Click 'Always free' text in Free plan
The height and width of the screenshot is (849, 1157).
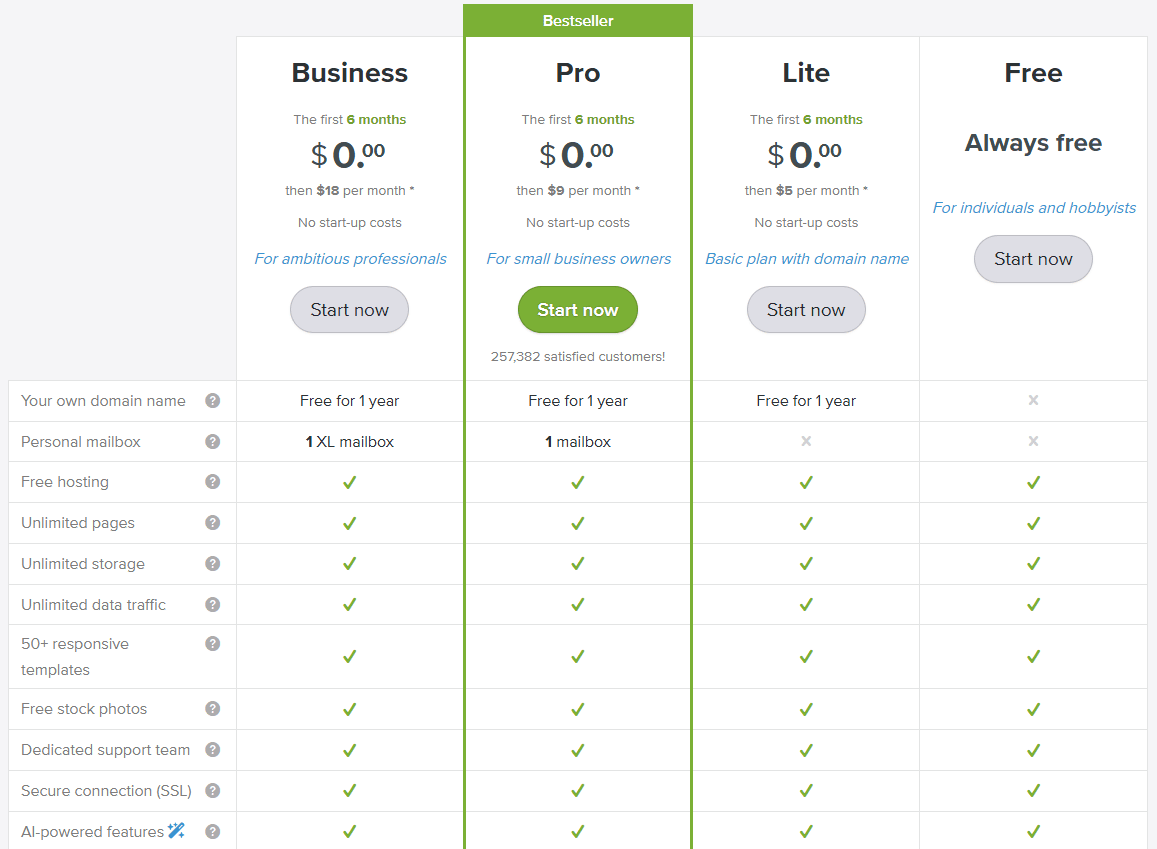click(x=1033, y=142)
